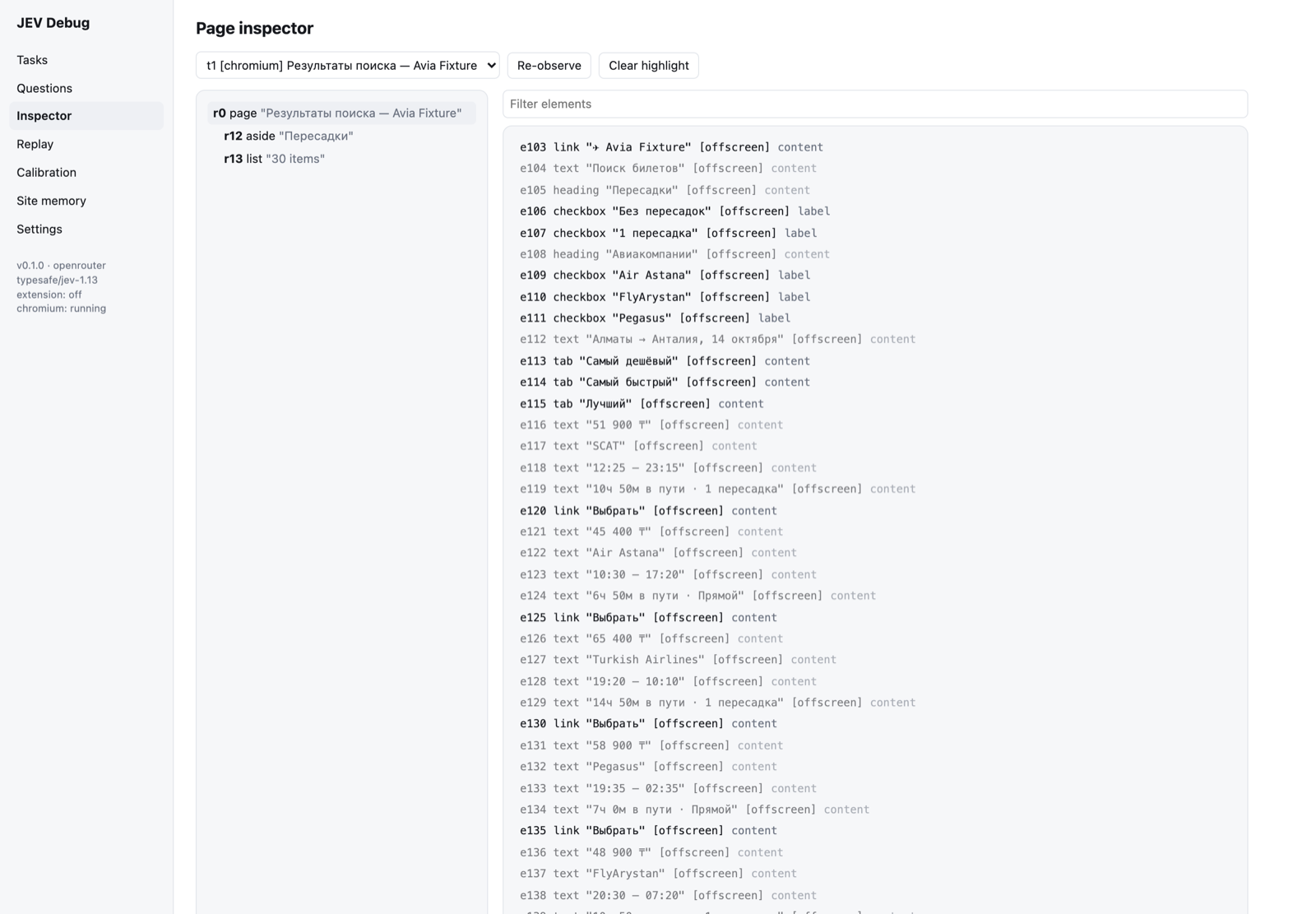Go to Questions in the sidebar
This screenshot has height=914, width=1316.
coord(86,88)
